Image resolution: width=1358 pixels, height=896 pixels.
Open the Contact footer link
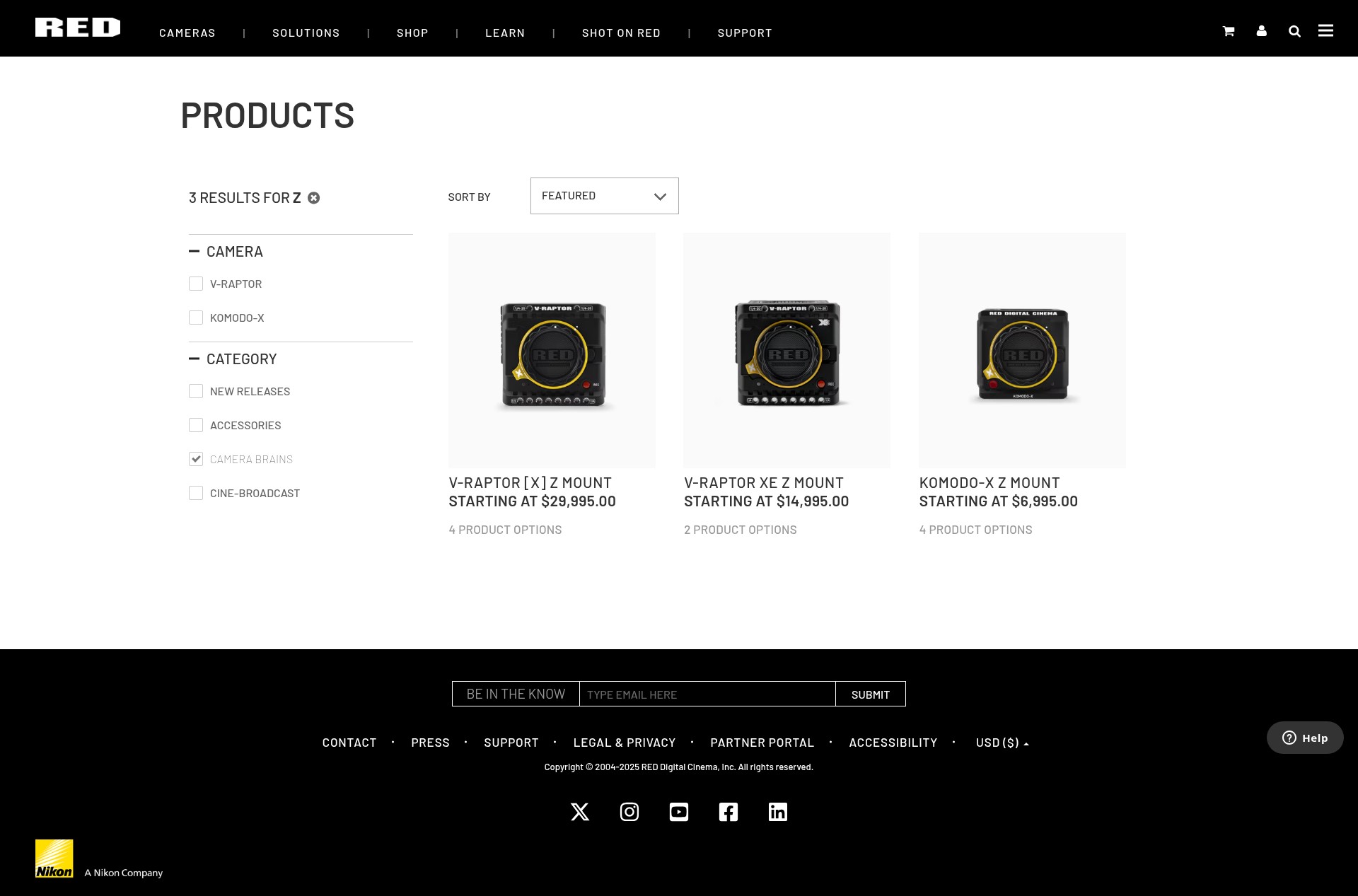point(349,743)
